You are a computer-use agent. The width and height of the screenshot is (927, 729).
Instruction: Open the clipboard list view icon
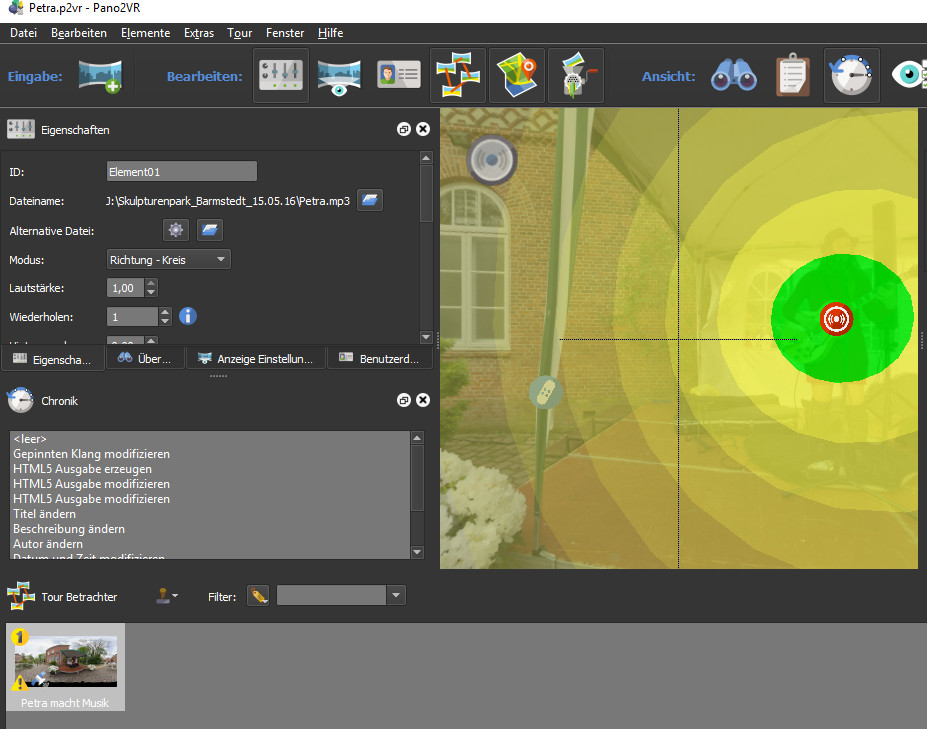point(793,76)
